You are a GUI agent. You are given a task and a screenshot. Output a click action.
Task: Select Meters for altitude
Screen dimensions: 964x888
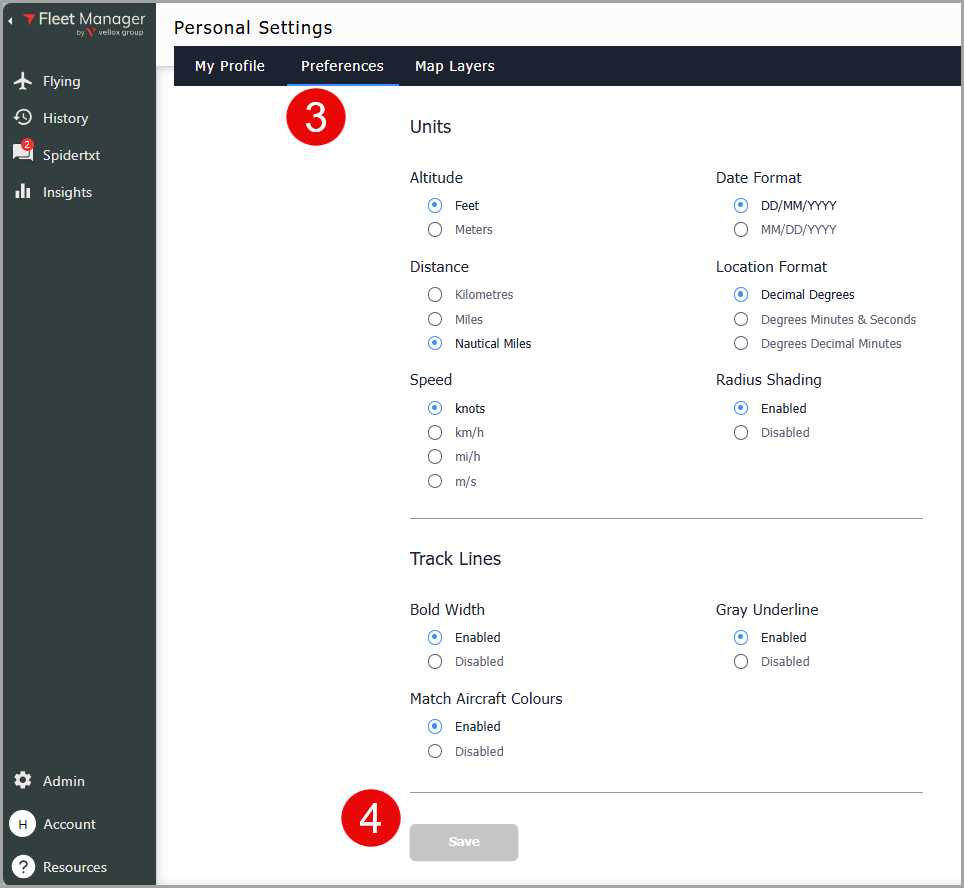(x=435, y=230)
